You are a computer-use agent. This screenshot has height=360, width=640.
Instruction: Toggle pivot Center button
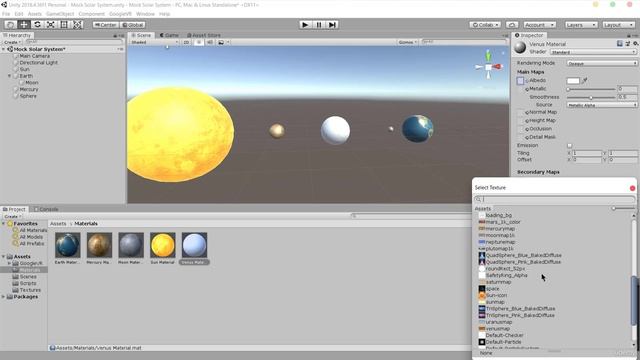click(x=106, y=25)
